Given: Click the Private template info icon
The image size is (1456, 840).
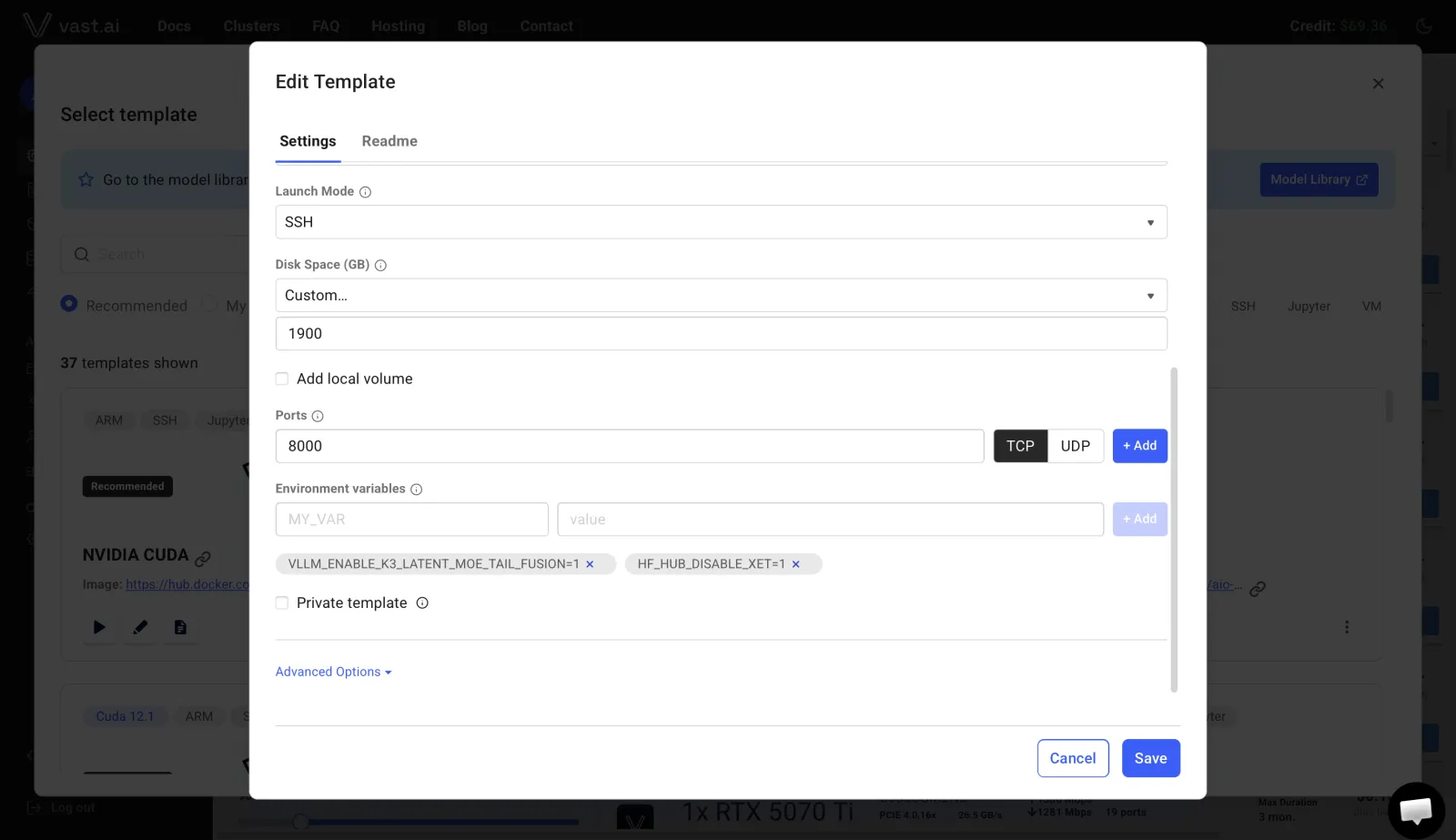Looking at the screenshot, I should (422, 602).
